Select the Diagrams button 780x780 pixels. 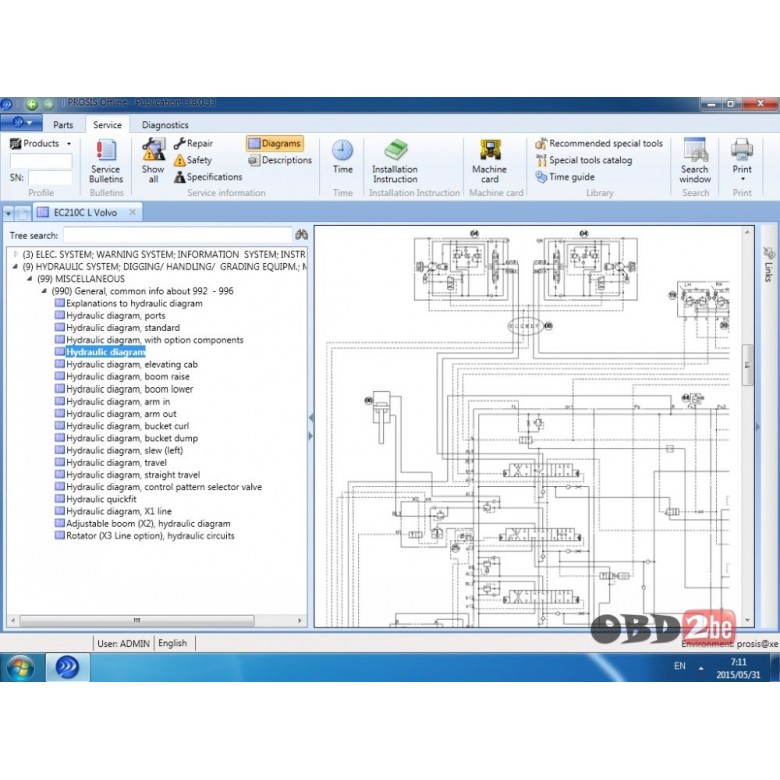click(275, 143)
